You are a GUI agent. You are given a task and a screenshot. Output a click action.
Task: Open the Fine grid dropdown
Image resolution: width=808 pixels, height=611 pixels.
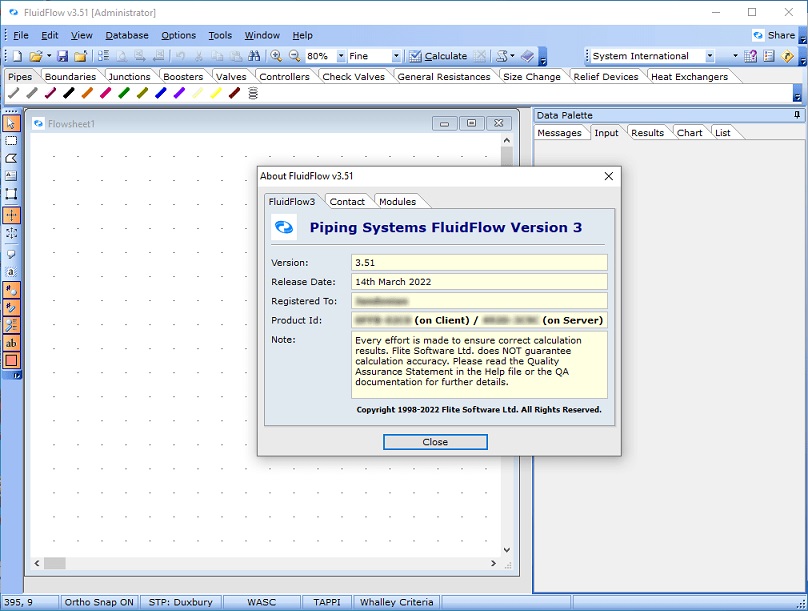(396, 56)
